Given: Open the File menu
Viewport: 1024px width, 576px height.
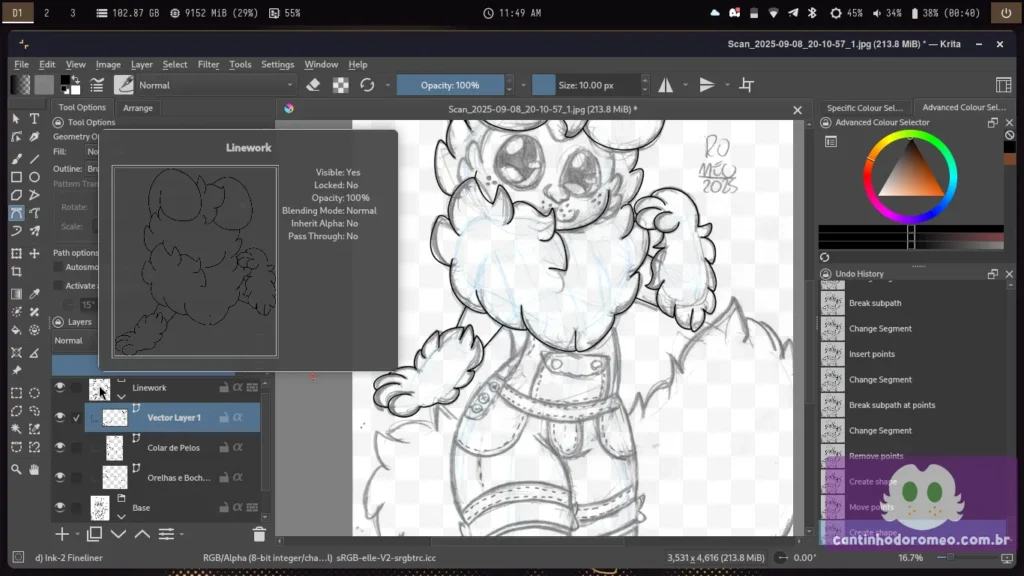Looking at the screenshot, I should pyautogui.click(x=22, y=64).
